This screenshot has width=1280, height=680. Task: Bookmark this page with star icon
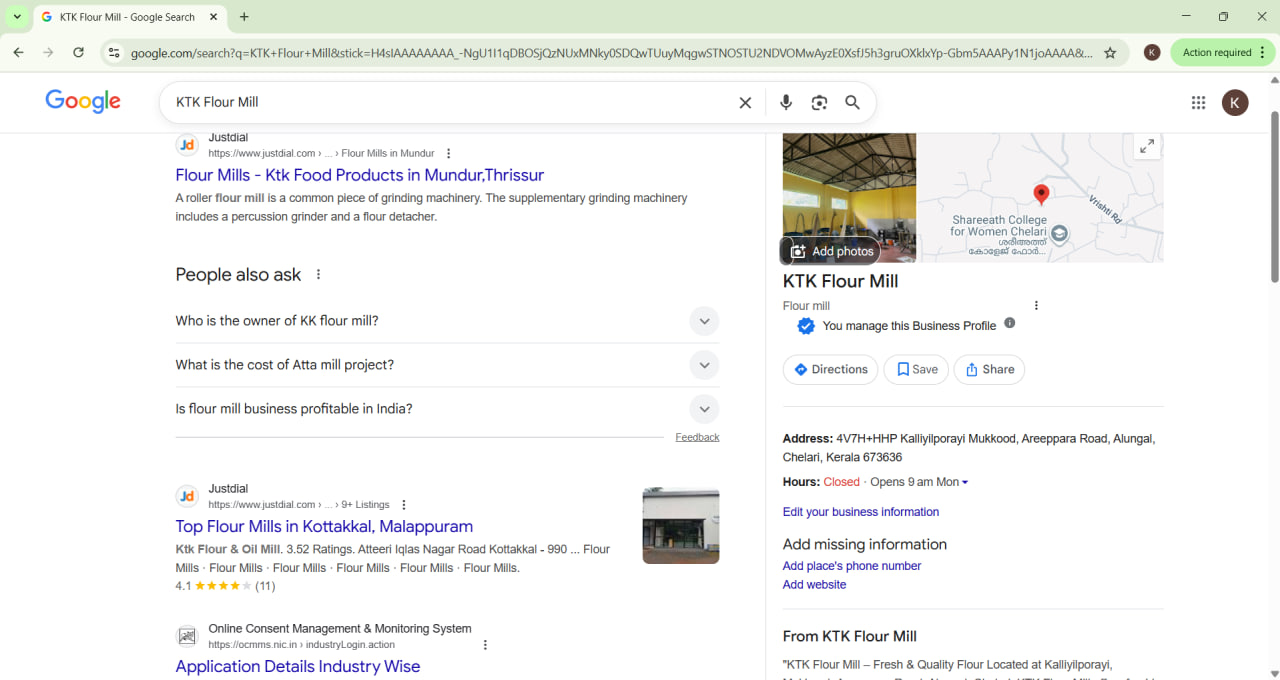pos(1110,53)
